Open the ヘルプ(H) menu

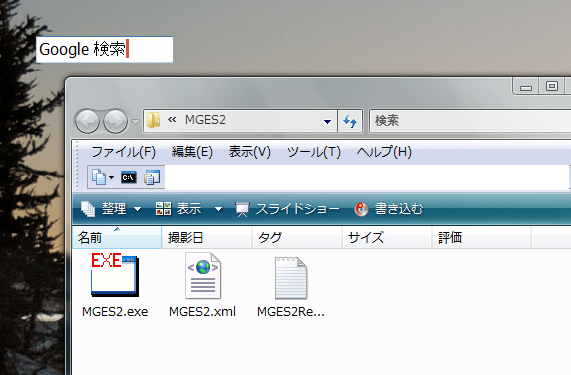[384, 152]
